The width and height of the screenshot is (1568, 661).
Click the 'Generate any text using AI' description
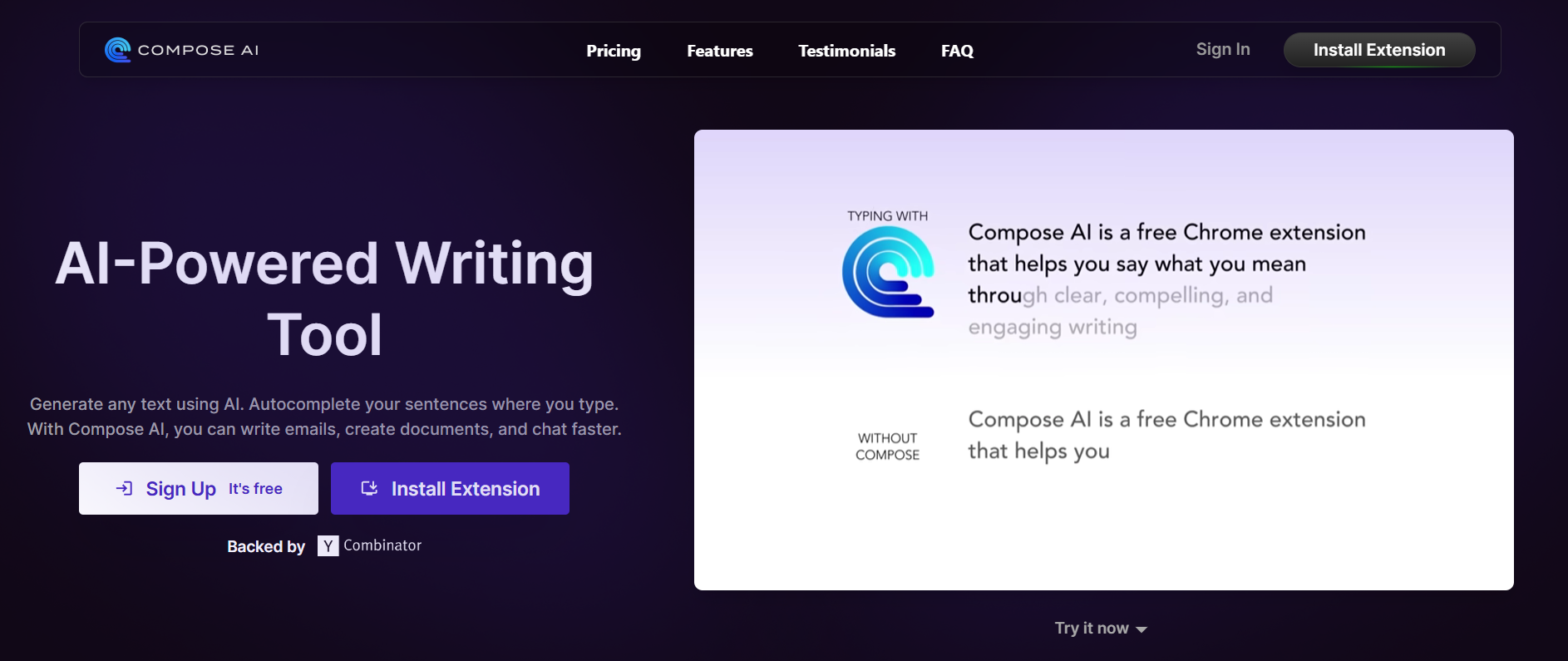(x=324, y=417)
